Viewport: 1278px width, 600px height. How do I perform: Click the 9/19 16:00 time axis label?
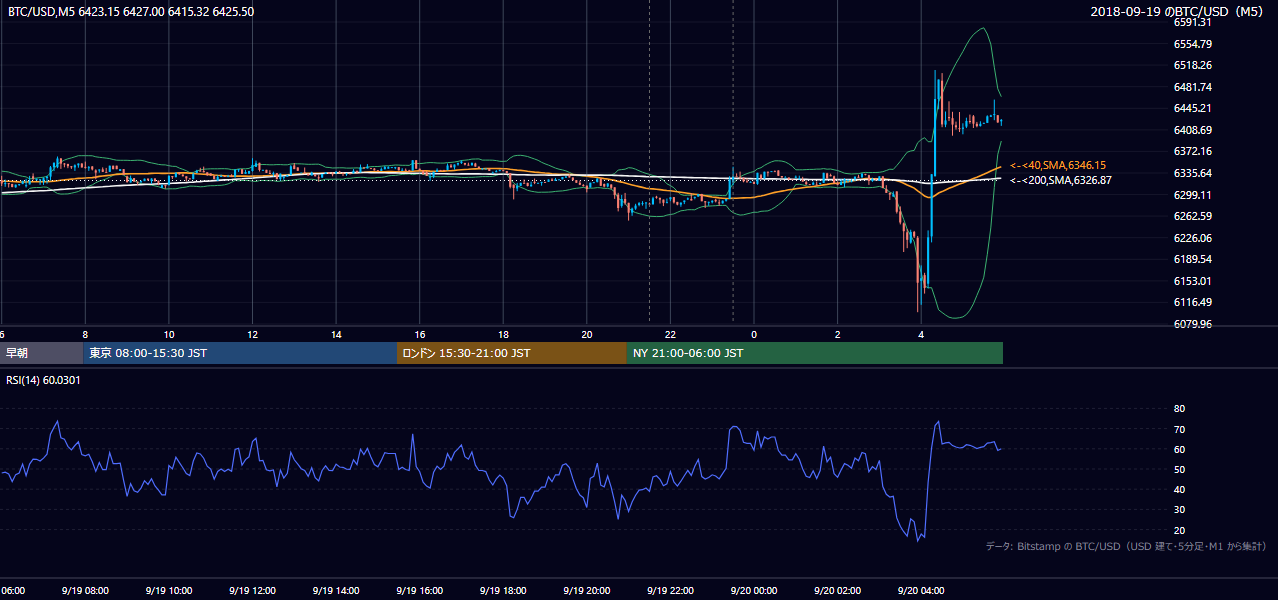point(419,591)
